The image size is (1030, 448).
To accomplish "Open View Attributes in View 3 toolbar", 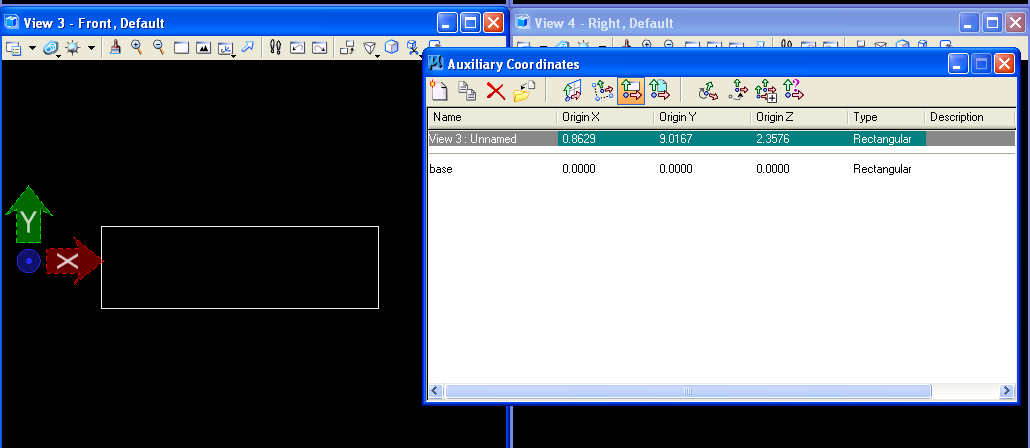I will point(14,48).
